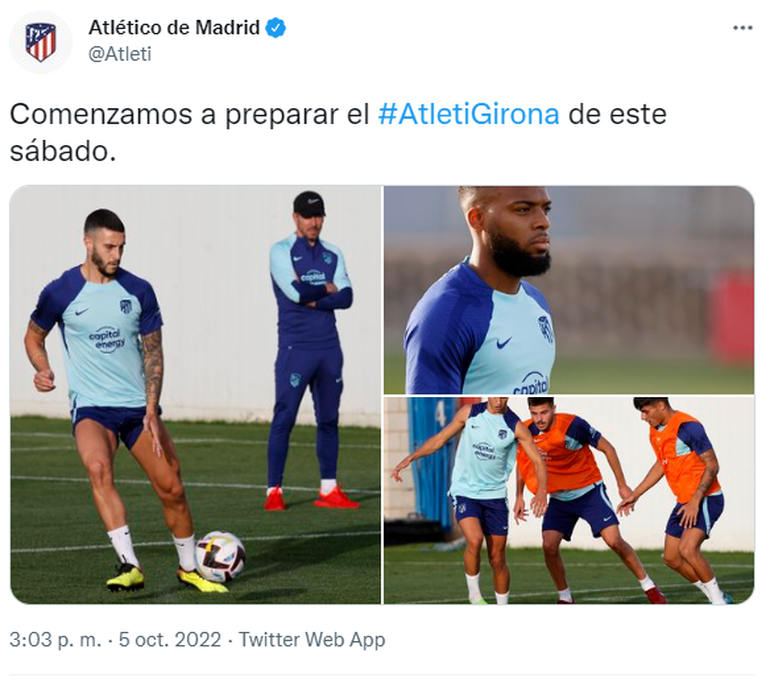Click the Twitter Web App source label
Image resolution: width=770 pixels, height=686 pixels.
(x=312, y=640)
